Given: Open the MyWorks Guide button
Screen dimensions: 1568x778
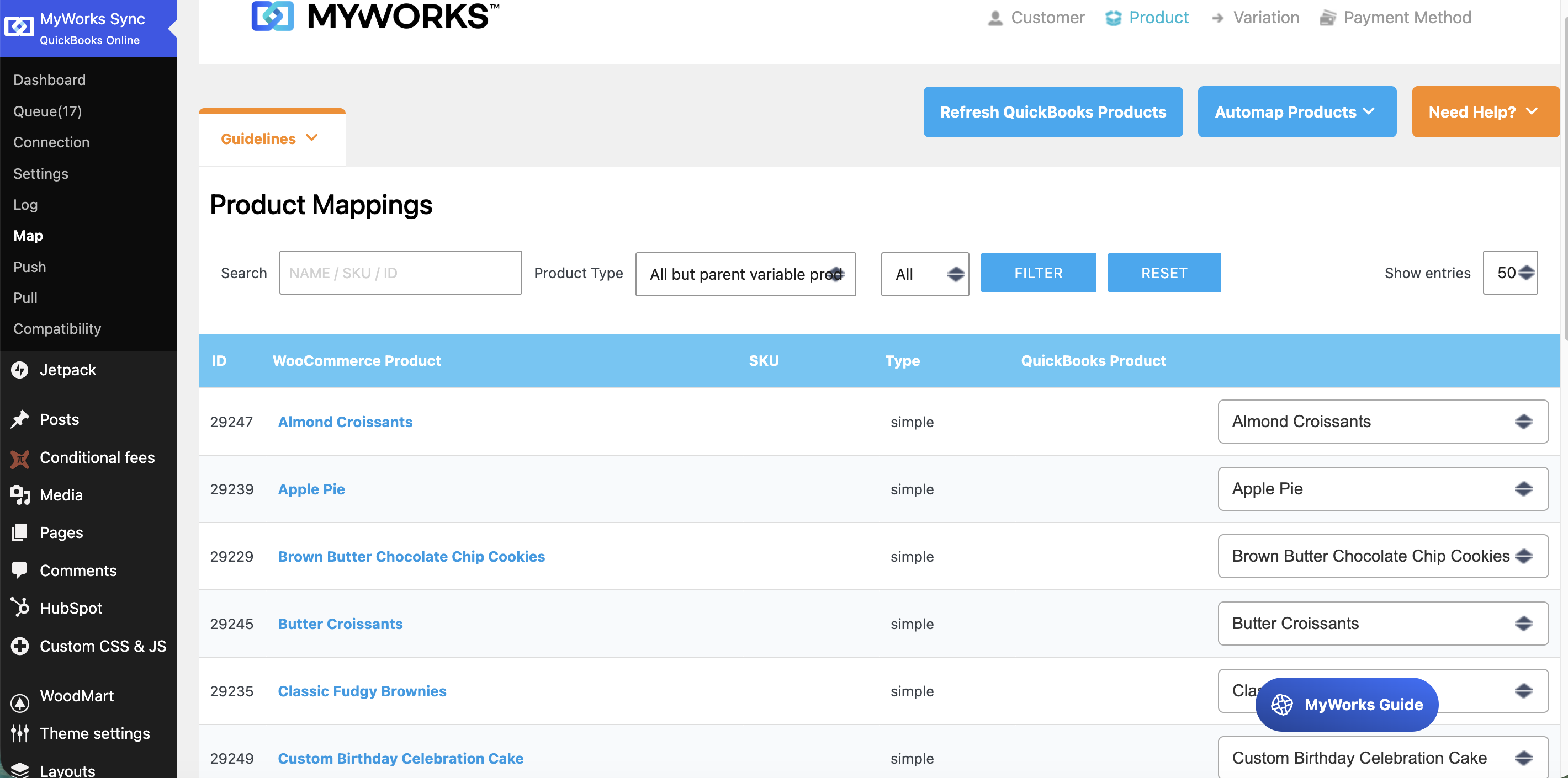Looking at the screenshot, I should [1347, 705].
